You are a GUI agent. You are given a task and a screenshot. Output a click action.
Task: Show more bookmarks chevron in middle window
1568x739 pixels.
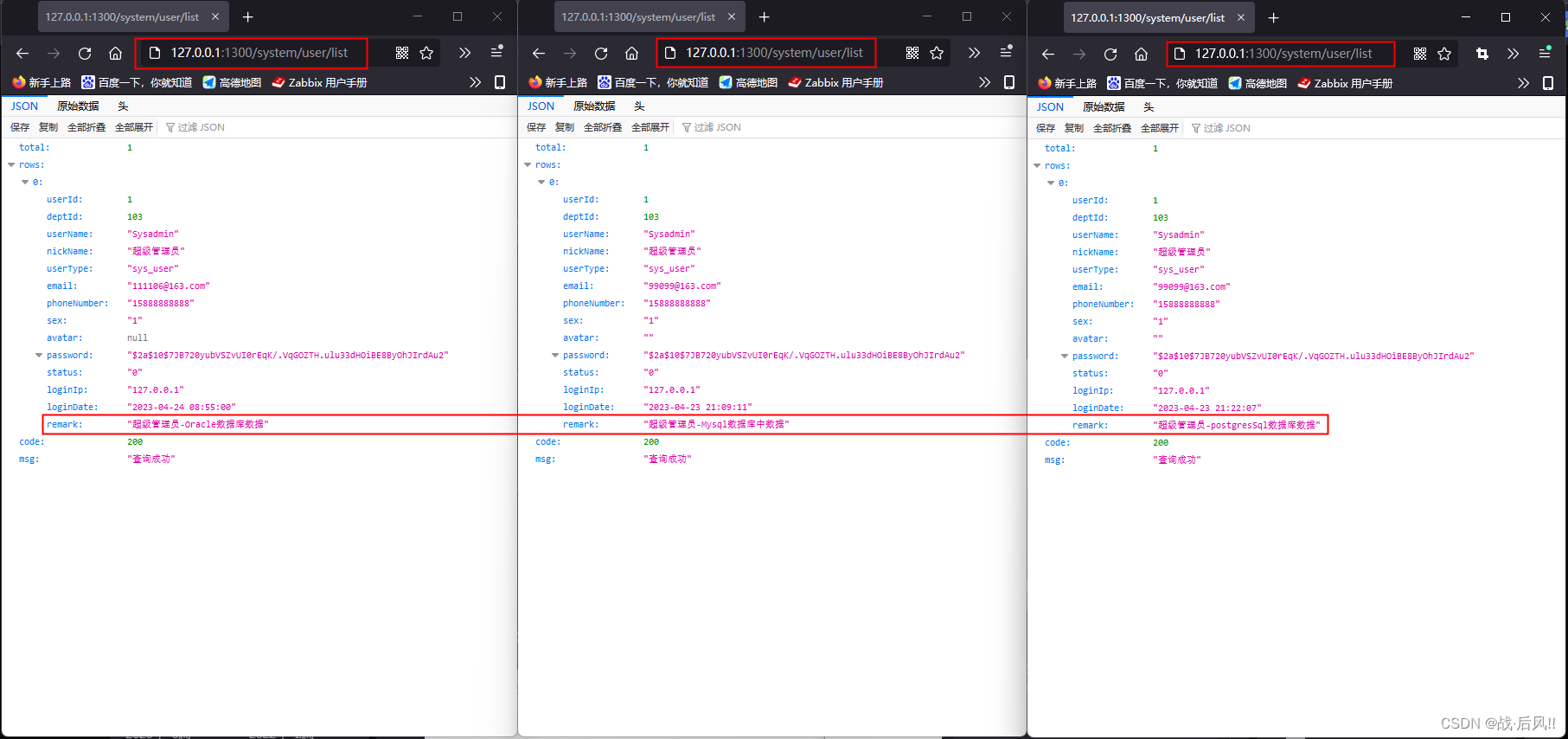pyautogui.click(x=984, y=82)
